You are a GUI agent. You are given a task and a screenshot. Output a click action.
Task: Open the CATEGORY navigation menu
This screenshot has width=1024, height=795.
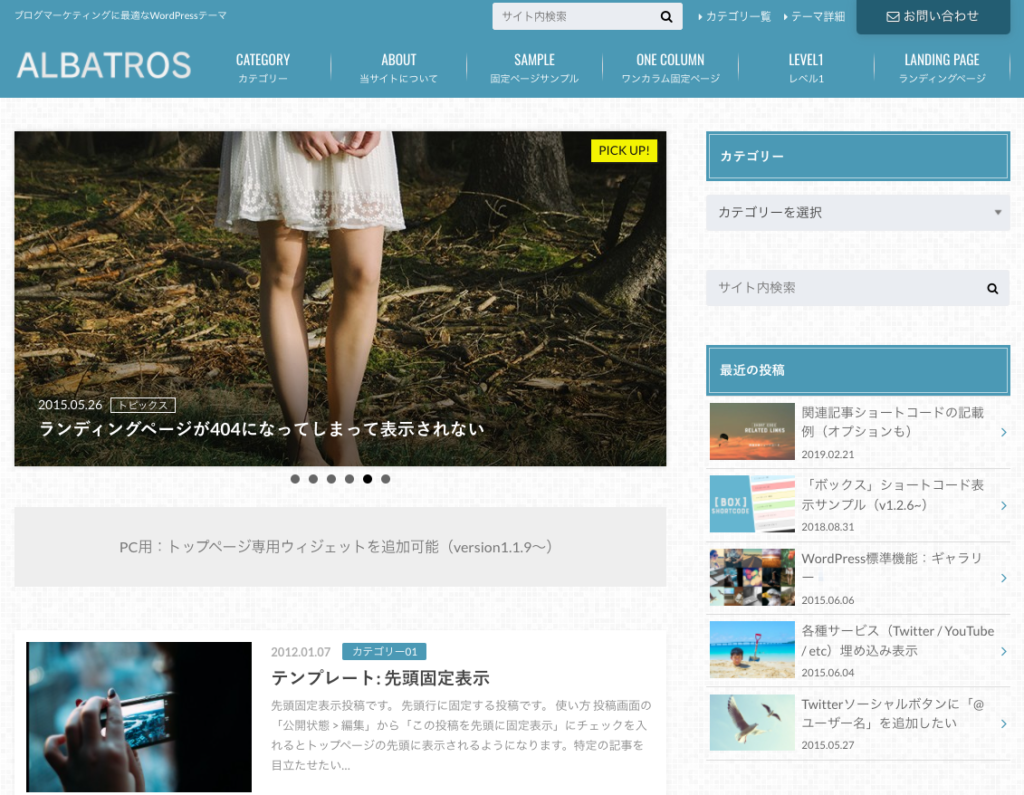263,67
